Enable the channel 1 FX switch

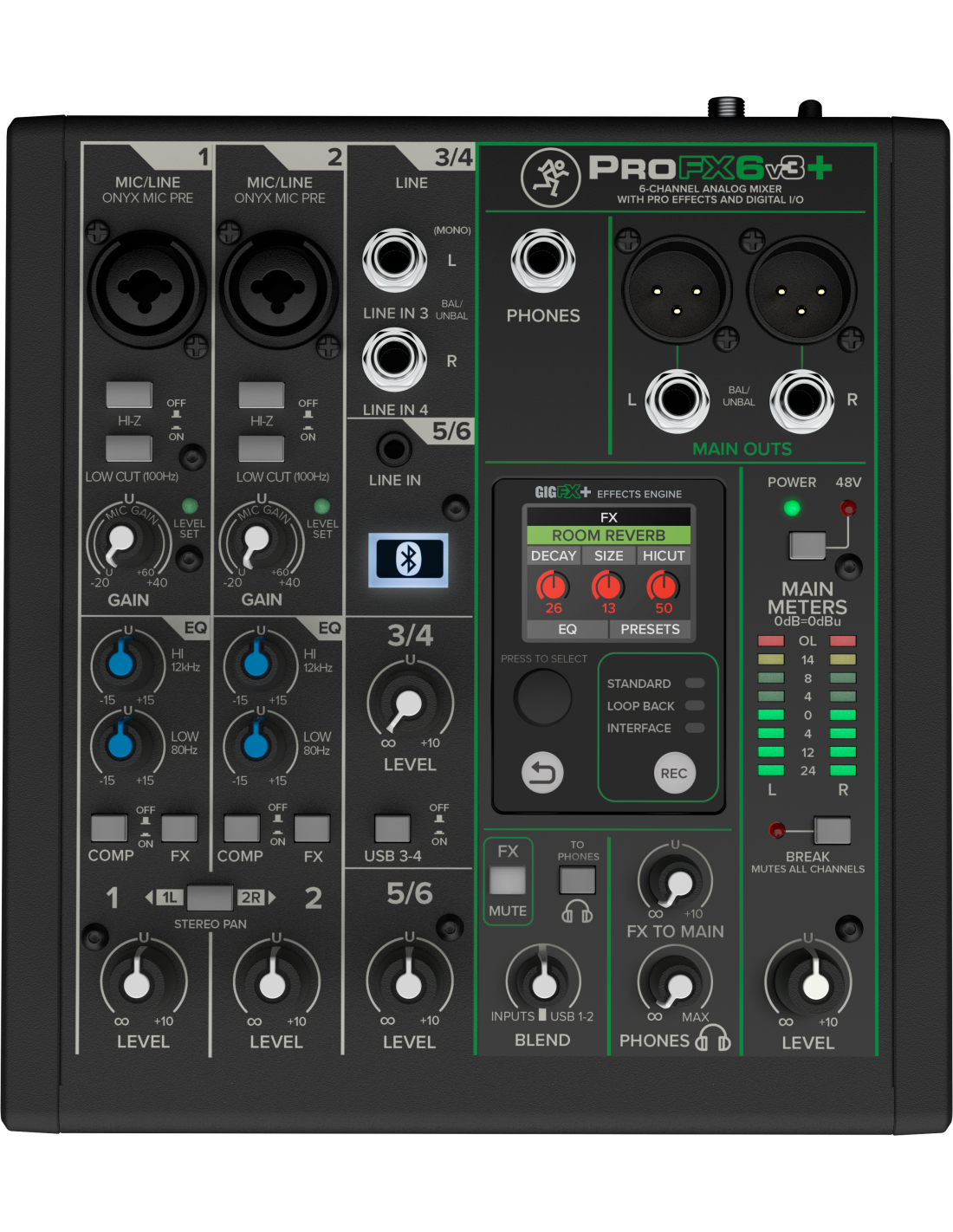179,828
